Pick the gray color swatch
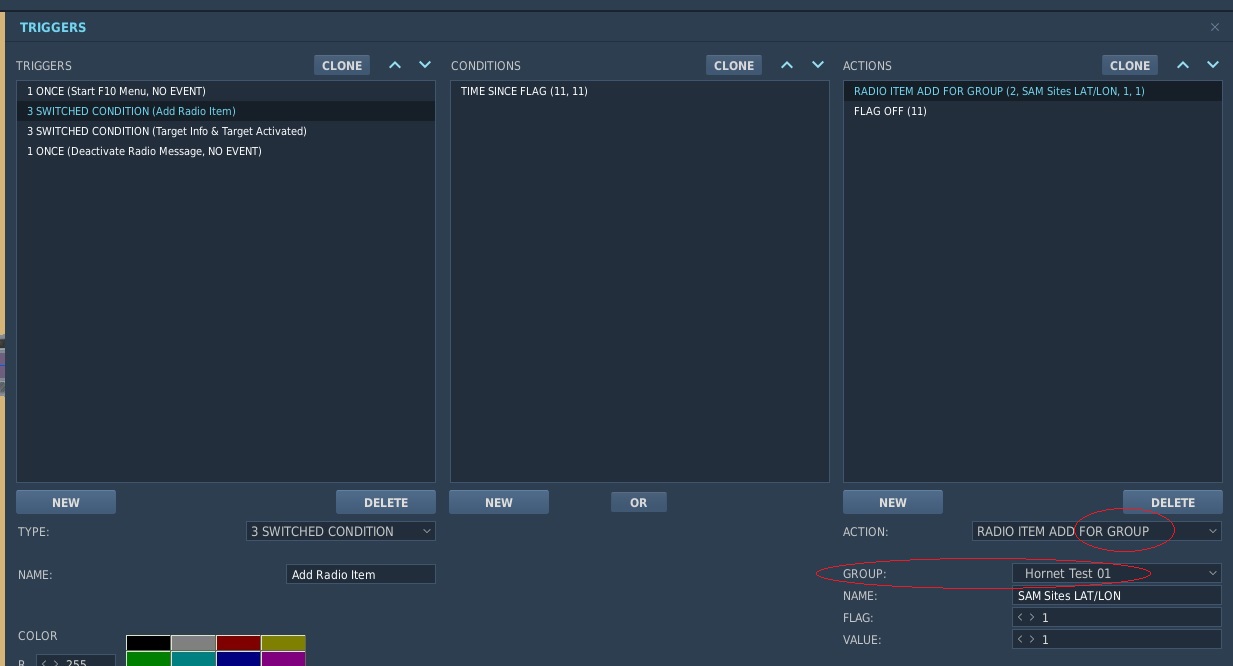Image resolution: width=1233 pixels, height=666 pixels. 193,643
